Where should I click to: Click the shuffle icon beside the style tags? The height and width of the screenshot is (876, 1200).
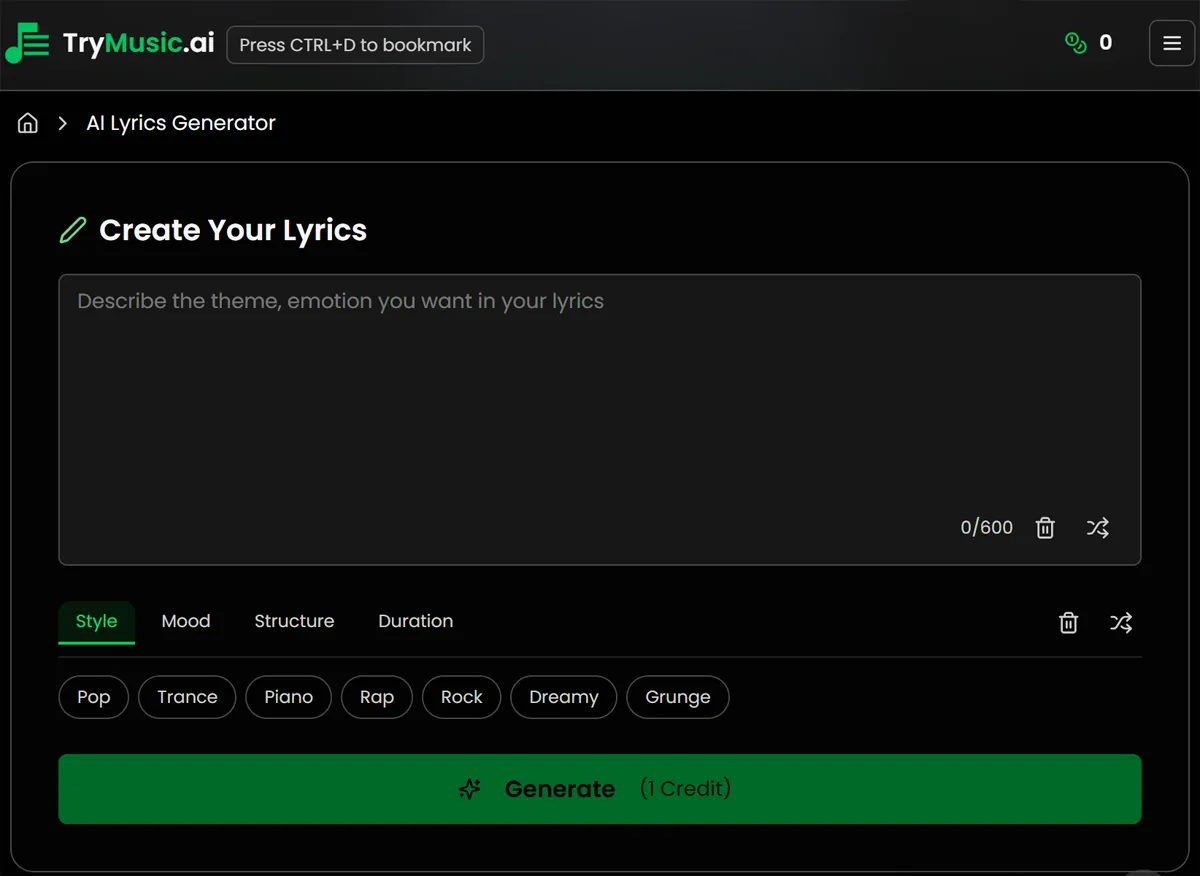pyautogui.click(x=1121, y=622)
